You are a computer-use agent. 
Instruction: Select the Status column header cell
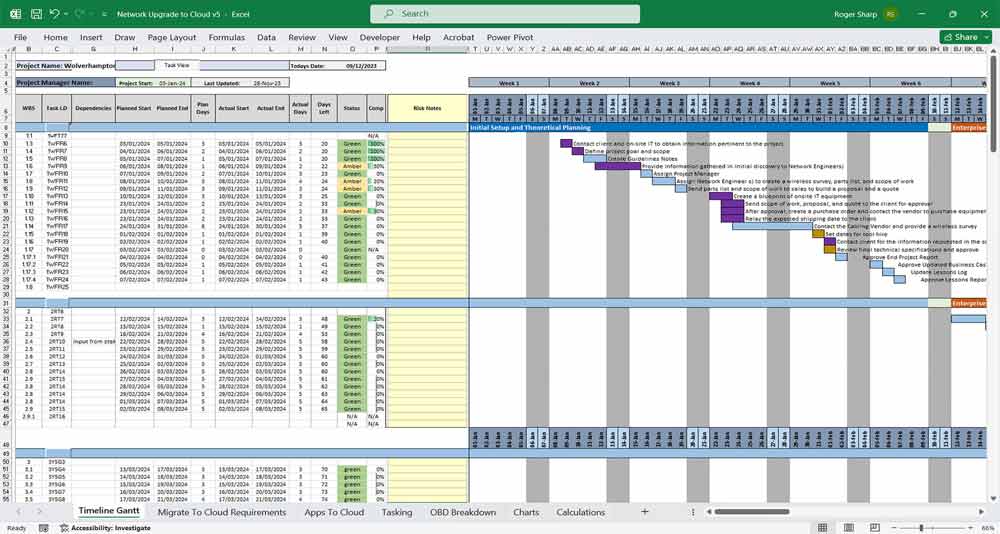pyautogui.click(x=351, y=108)
